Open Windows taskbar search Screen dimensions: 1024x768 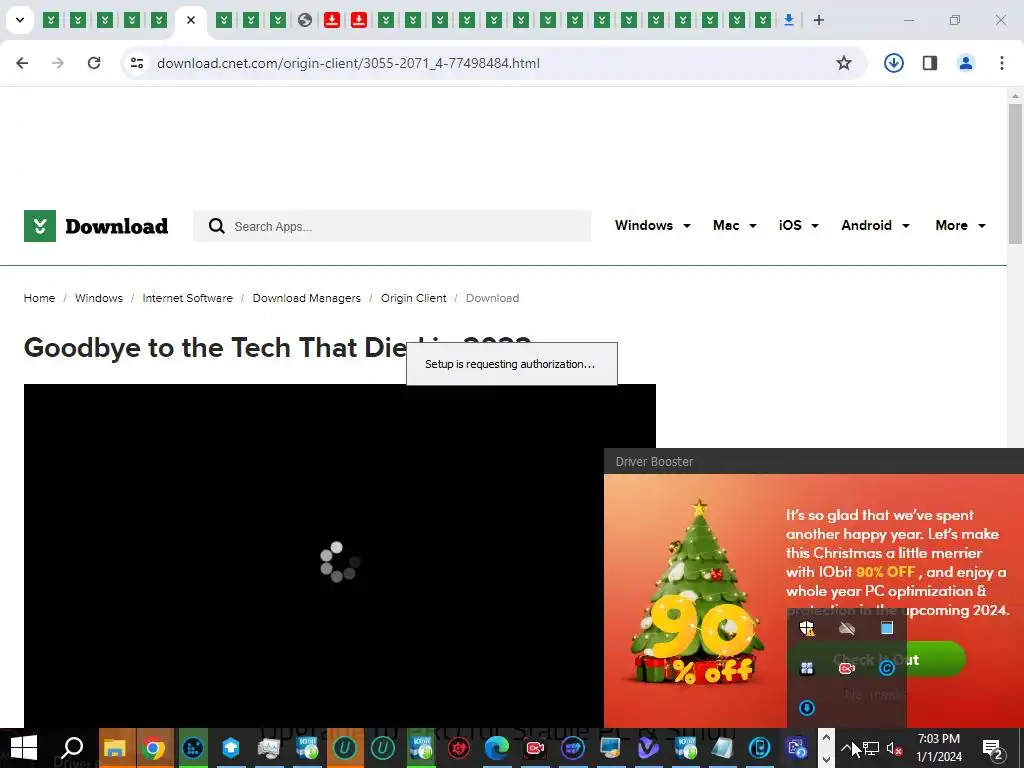[x=72, y=748]
